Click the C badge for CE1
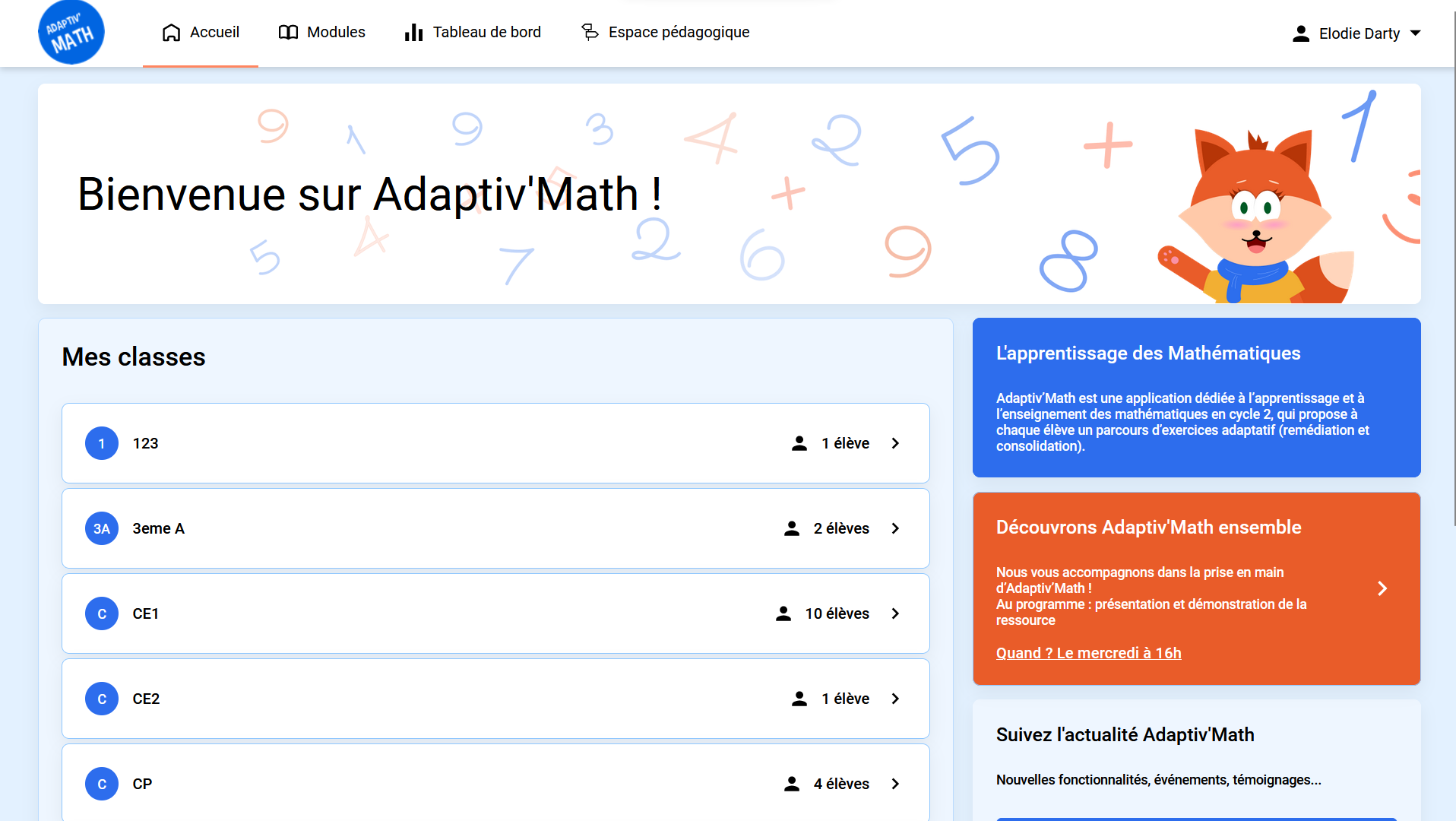Screen dimensions: 1456x821 click(x=102, y=613)
